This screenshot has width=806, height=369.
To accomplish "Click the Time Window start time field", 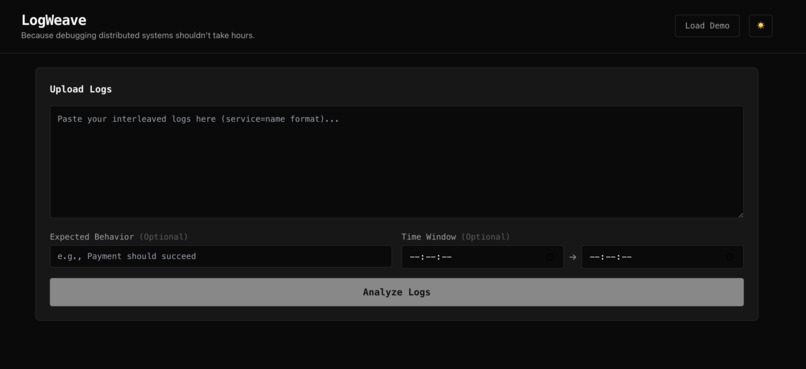I will pos(482,257).
